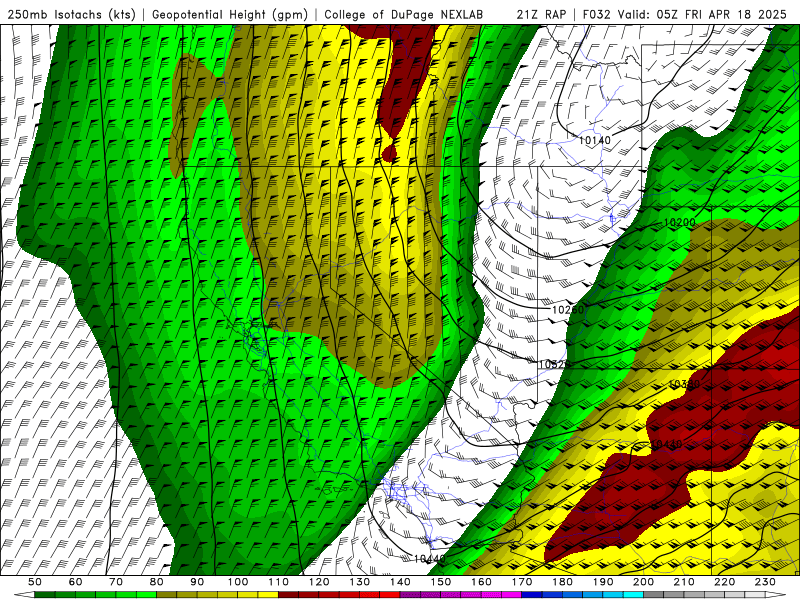Click the 90 knot scale label
800x600 pixels.
click(197, 582)
